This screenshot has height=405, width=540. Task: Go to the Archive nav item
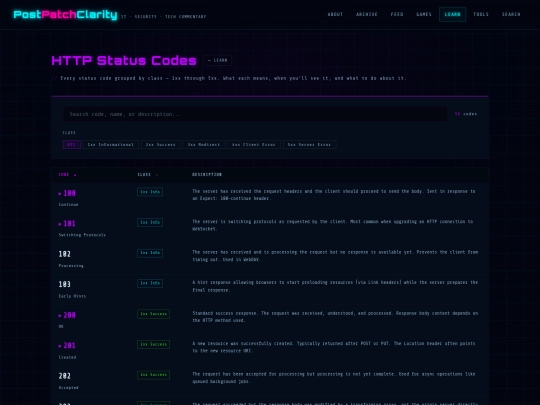pyautogui.click(x=367, y=14)
